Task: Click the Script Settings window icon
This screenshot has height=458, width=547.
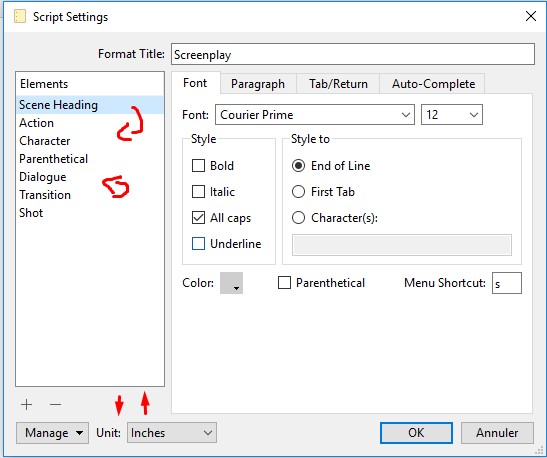Action: (x=20, y=17)
